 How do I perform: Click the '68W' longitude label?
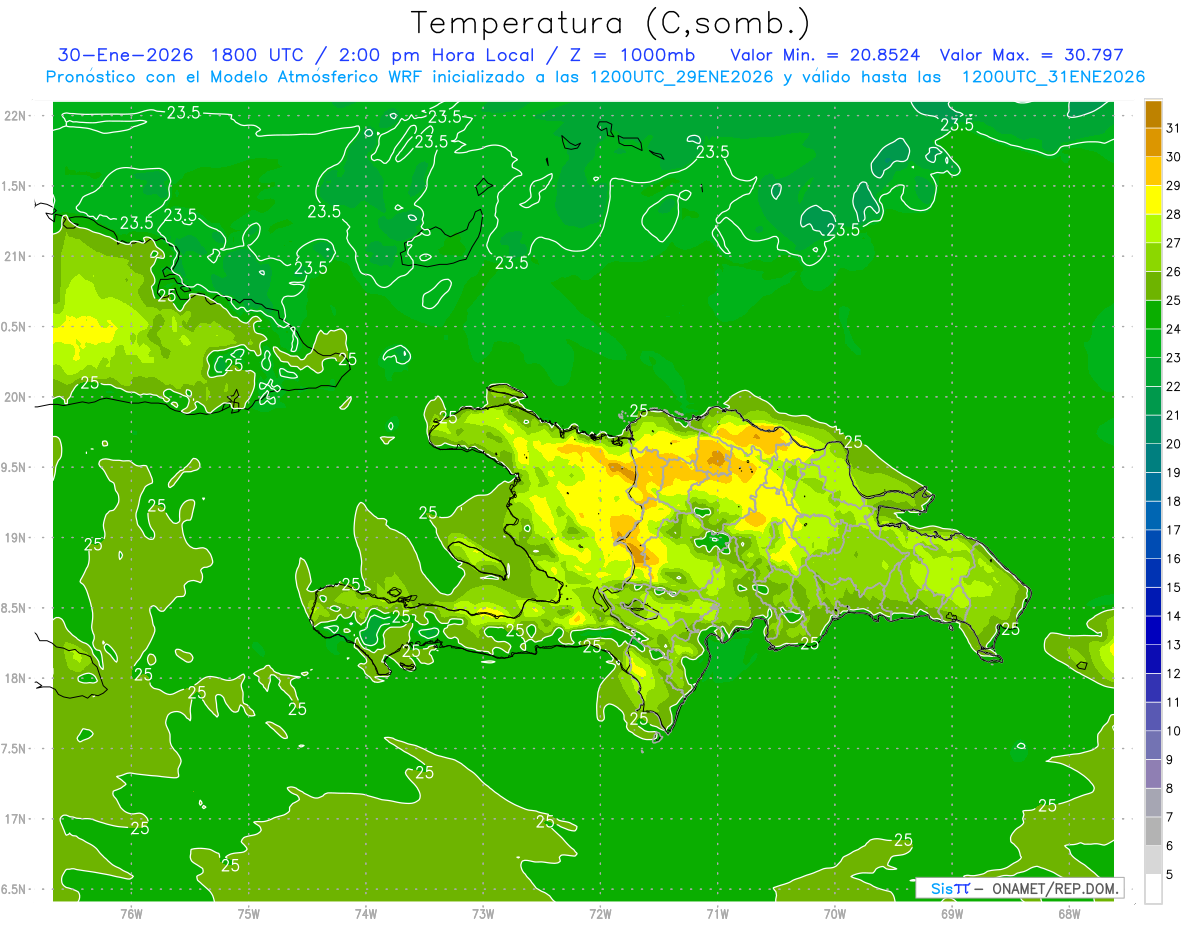1069,913
